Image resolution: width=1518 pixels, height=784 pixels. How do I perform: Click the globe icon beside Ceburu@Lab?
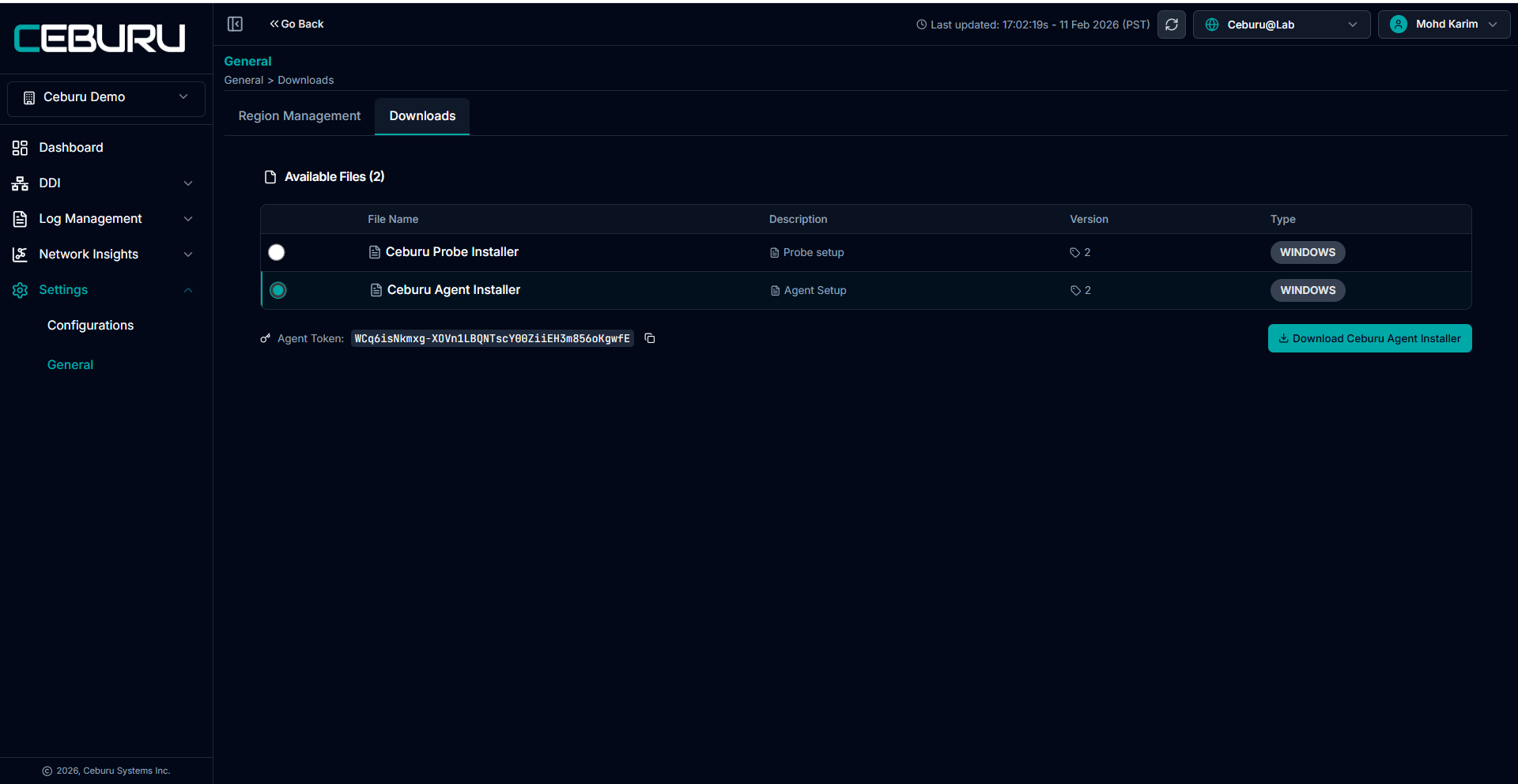click(x=1211, y=24)
